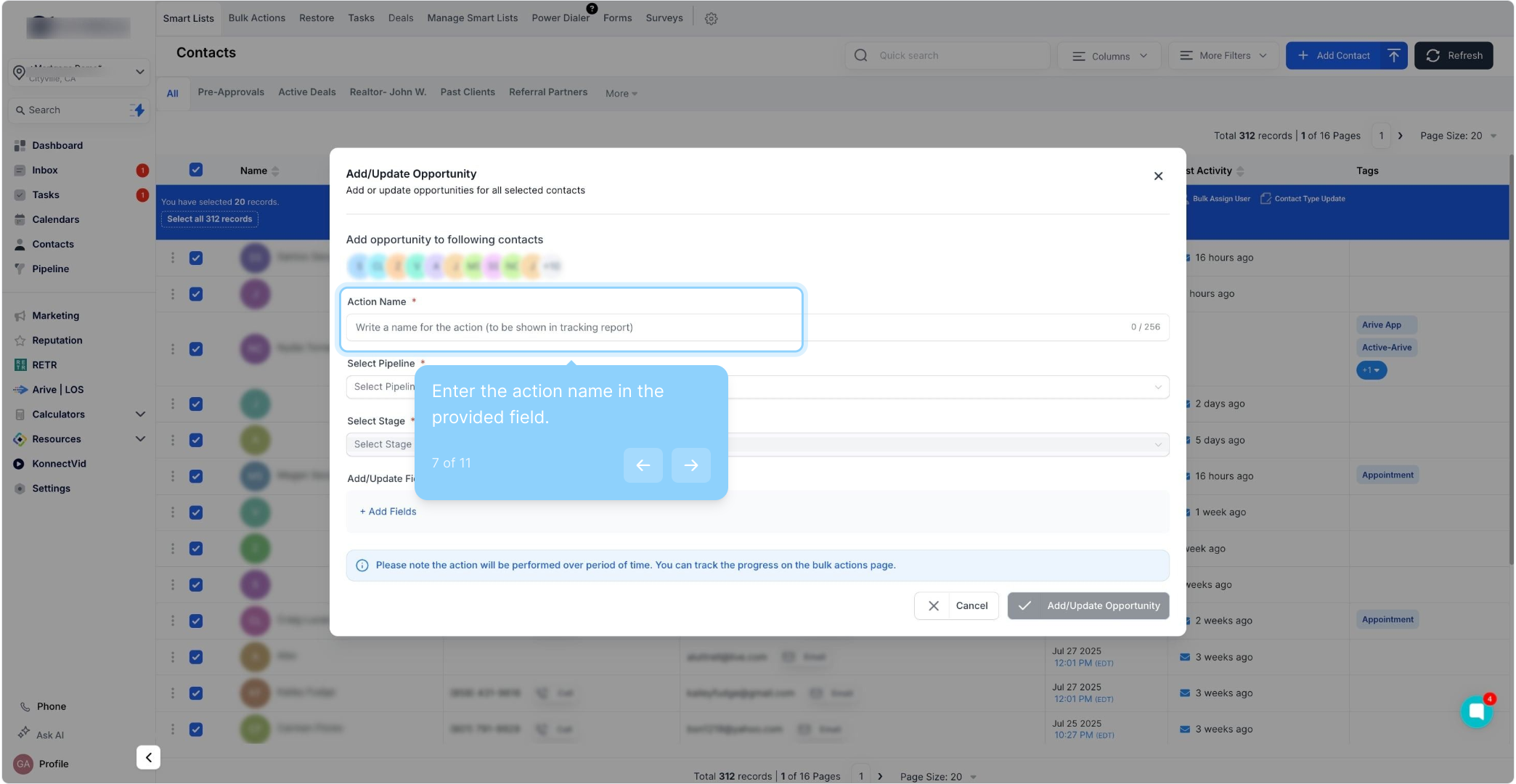Uncheck the last visible contact row checkbox
The image size is (1516, 784).
coord(196,730)
